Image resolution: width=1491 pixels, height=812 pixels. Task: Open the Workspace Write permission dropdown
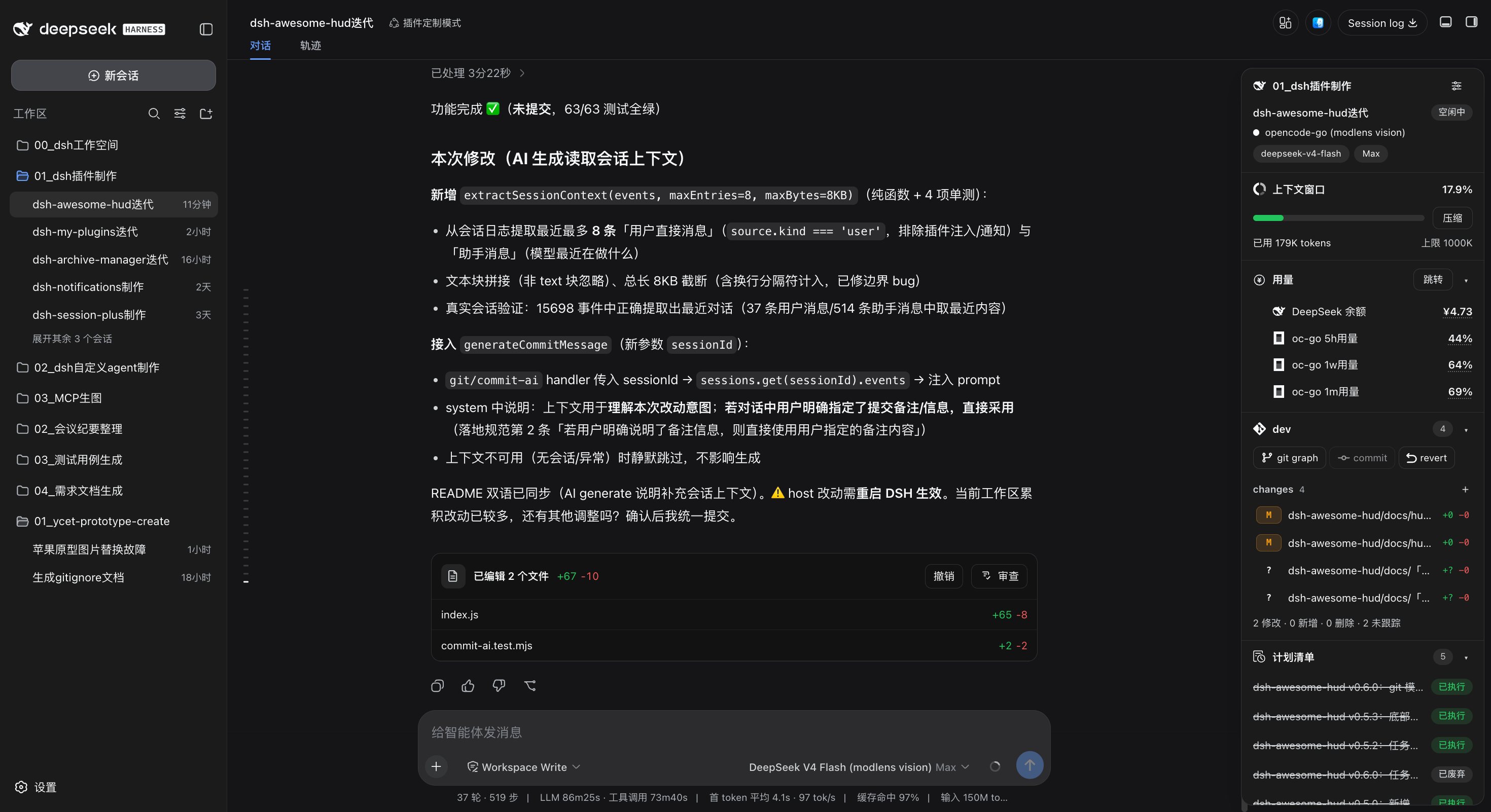pyautogui.click(x=523, y=767)
